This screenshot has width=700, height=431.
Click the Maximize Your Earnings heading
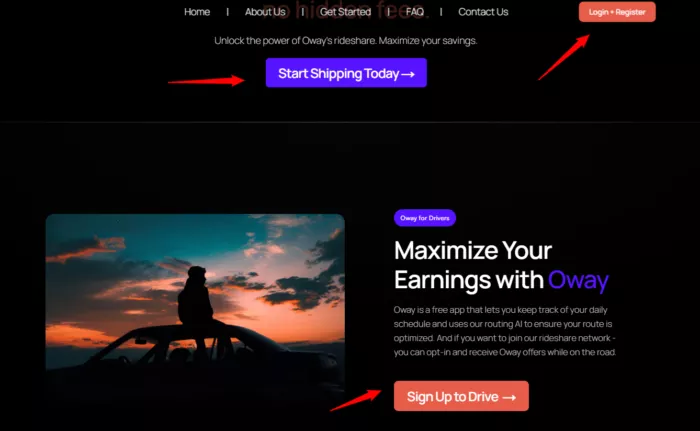501,265
